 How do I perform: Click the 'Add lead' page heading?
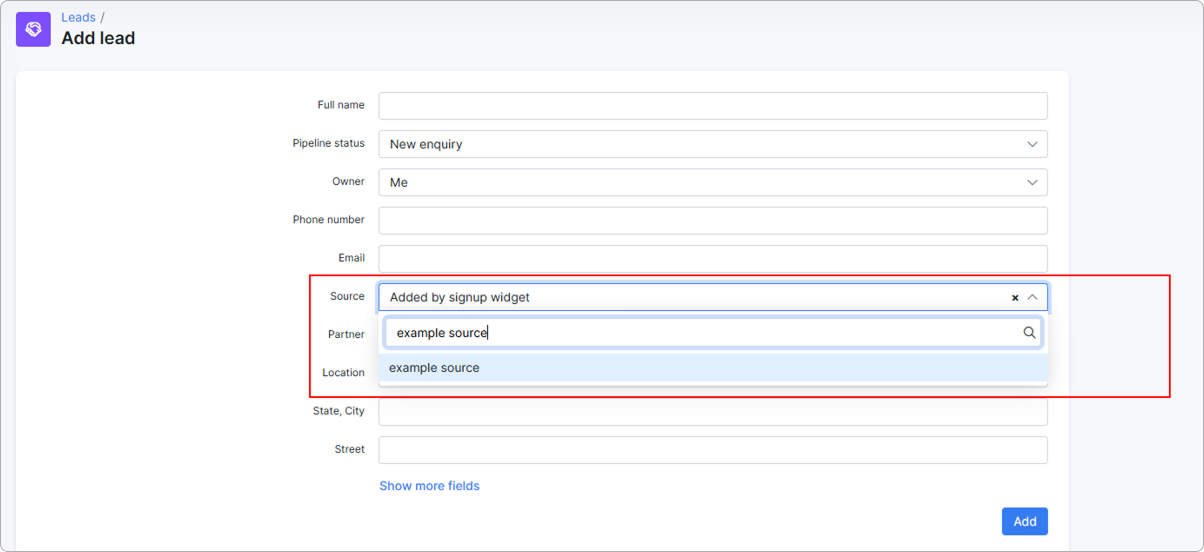click(98, 39)
